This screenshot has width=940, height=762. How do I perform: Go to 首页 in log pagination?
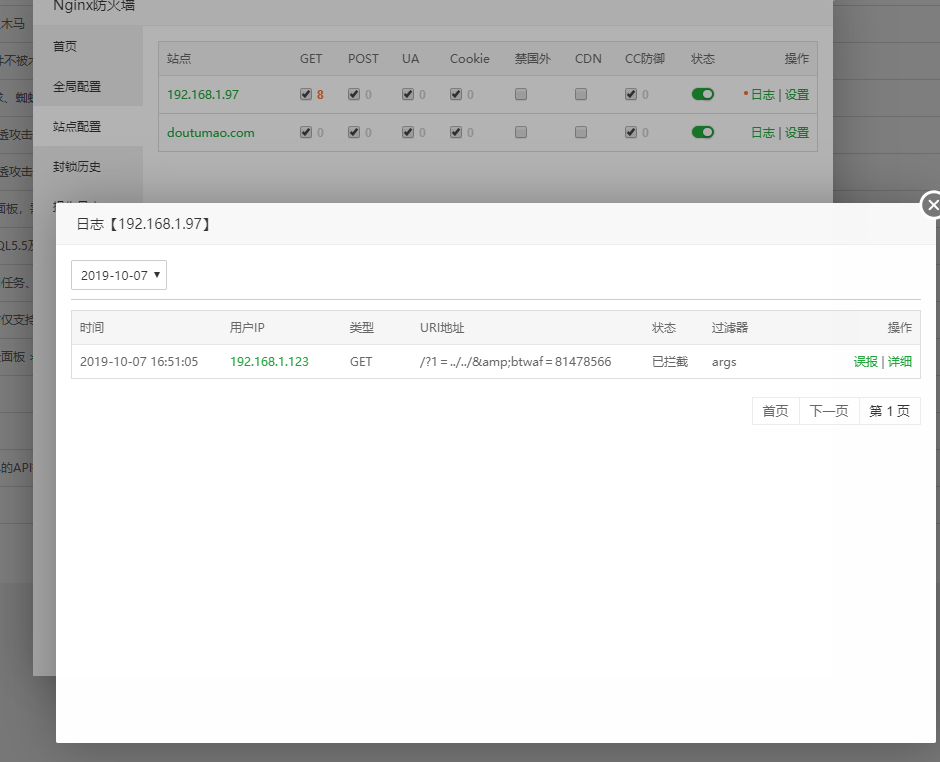[x=776, y=411]
